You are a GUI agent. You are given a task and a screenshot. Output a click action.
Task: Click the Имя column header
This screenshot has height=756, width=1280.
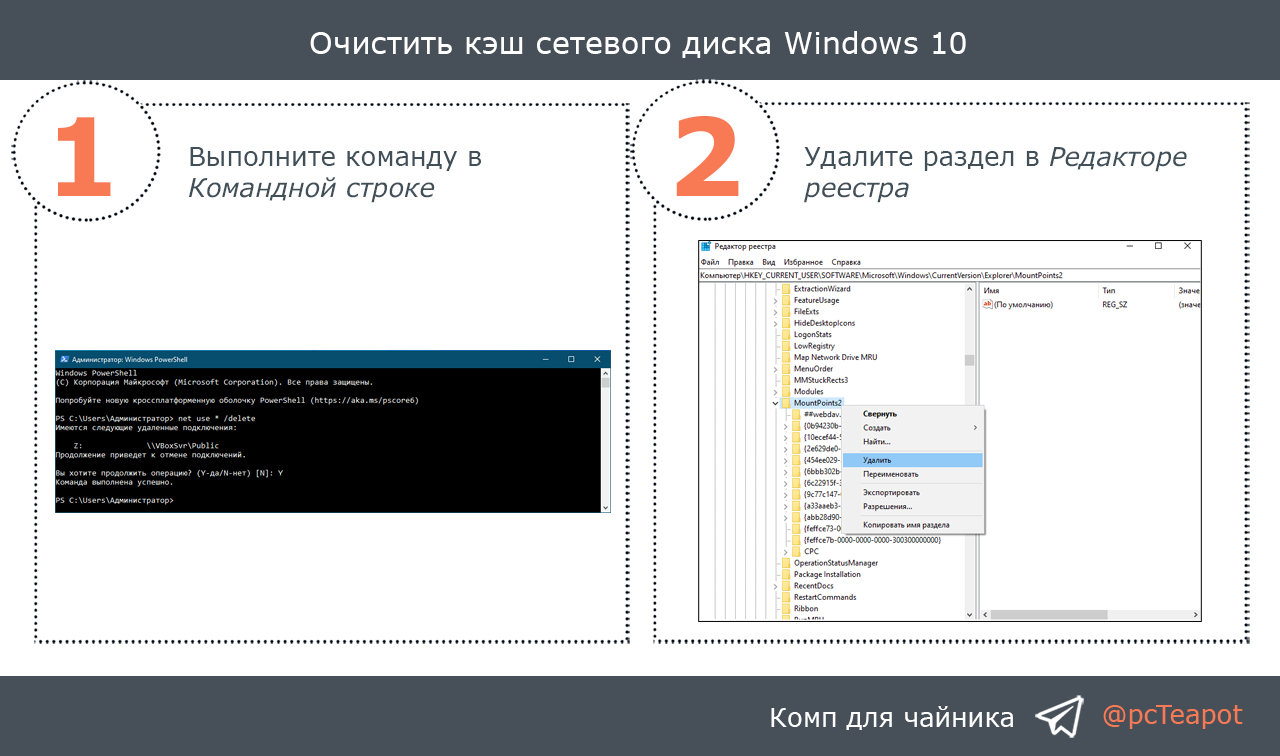pyautogui.click(x=1038, y=290)
